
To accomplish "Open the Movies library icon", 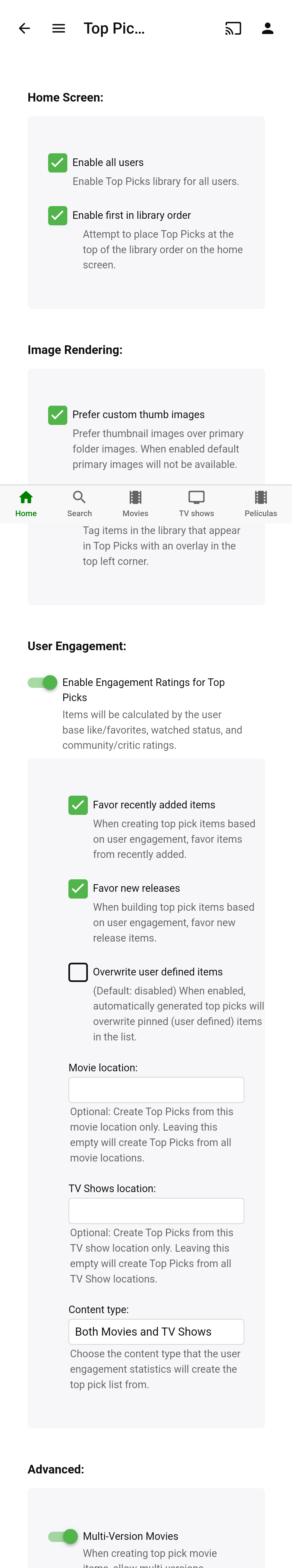I will point(135,503).
